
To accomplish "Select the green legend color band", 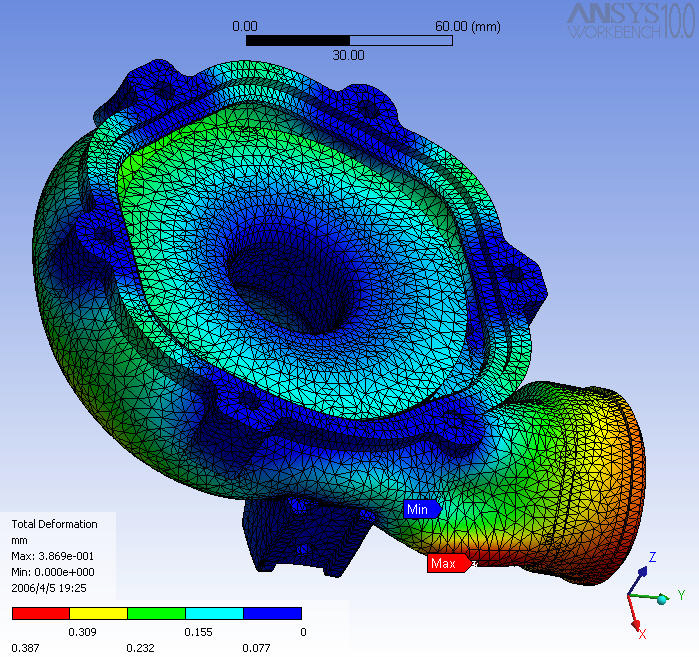I will [156, 613].
